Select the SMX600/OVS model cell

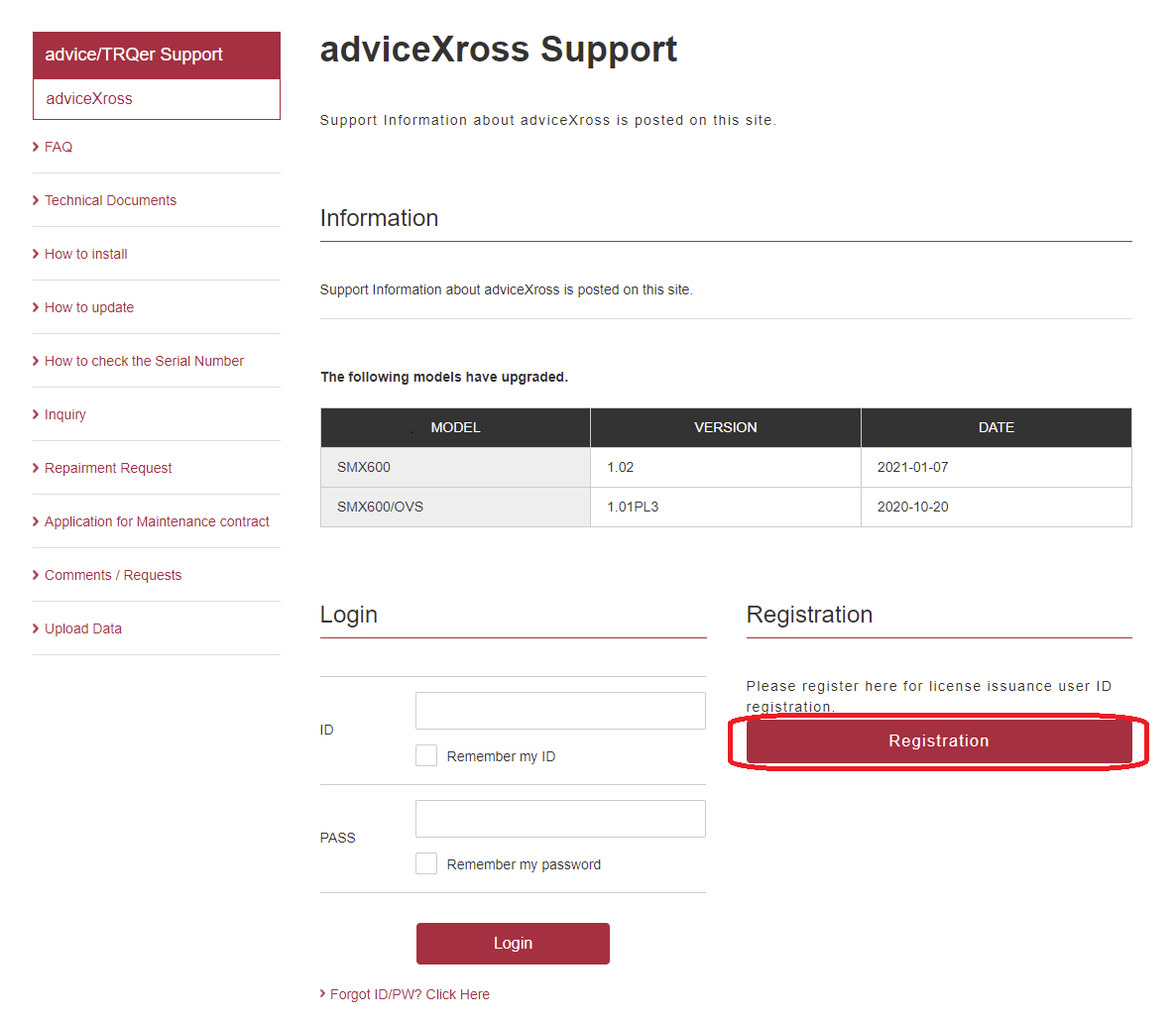455,507
